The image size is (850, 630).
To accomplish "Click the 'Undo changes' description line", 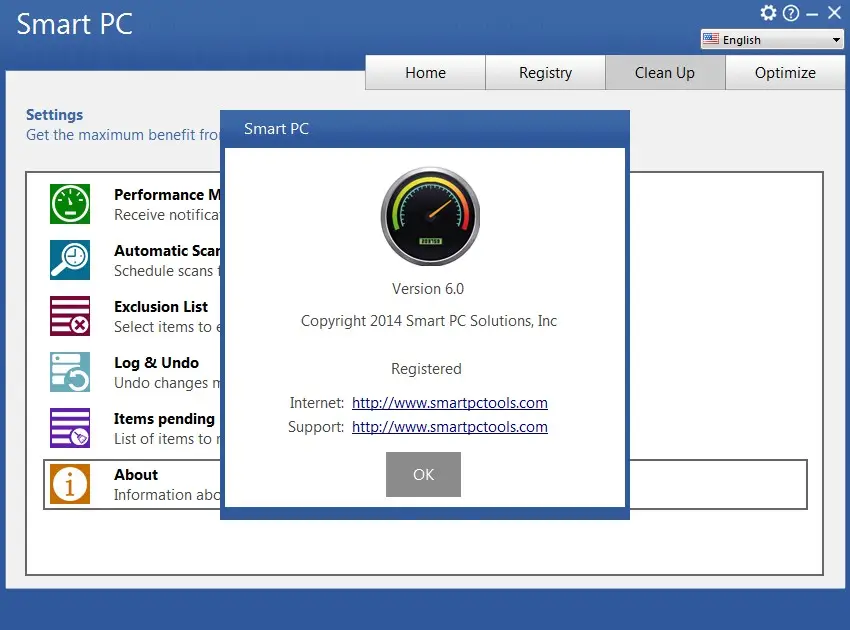I will click(x=167, y=383).
